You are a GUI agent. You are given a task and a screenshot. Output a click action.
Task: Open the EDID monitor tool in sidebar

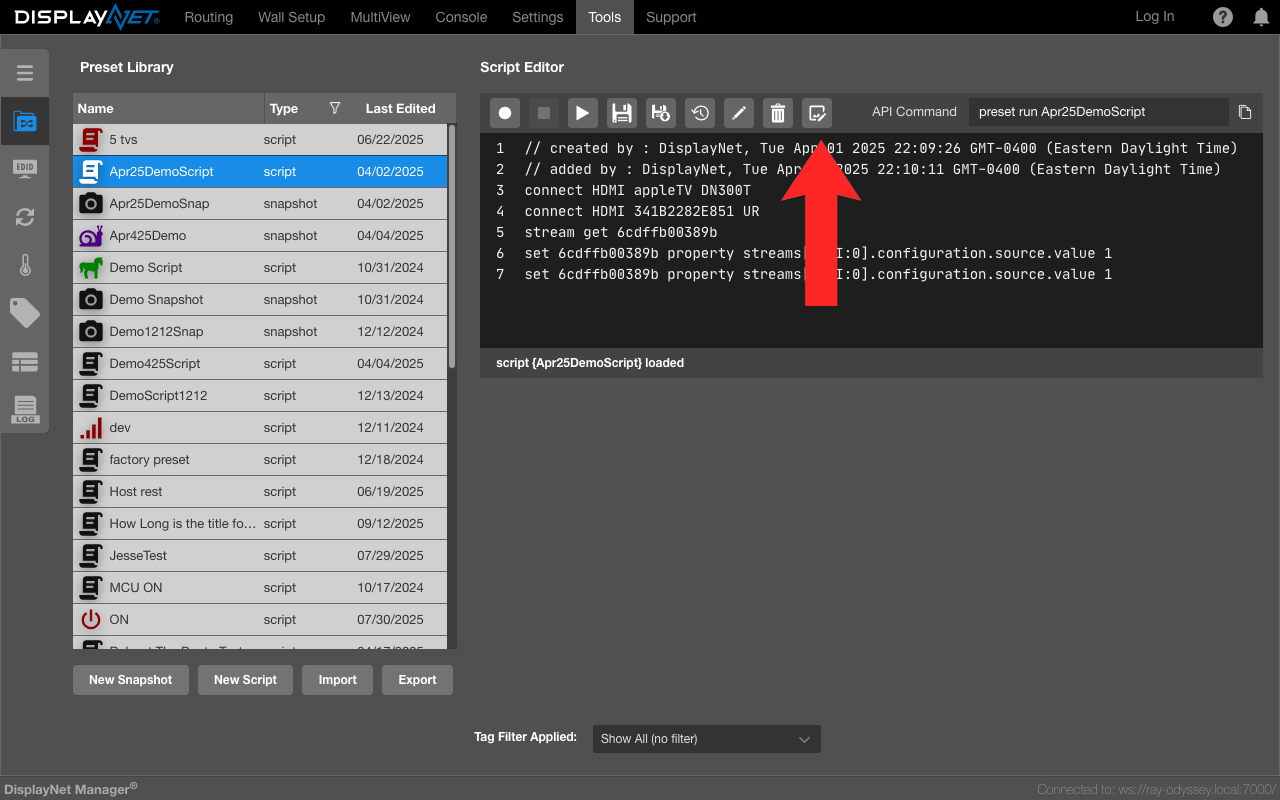coord(25,168)
